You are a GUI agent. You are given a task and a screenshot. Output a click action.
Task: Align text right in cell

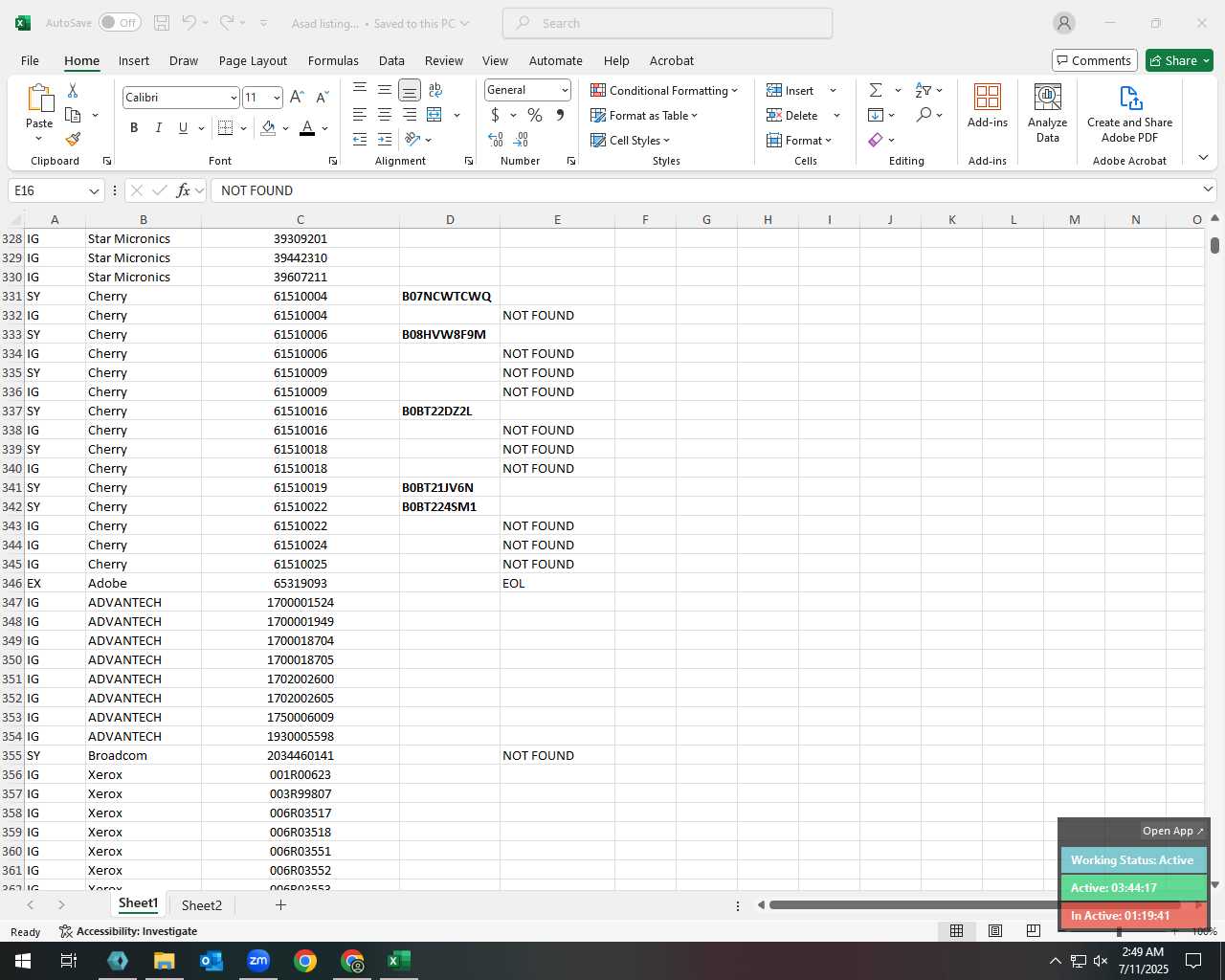pos(410,115)
